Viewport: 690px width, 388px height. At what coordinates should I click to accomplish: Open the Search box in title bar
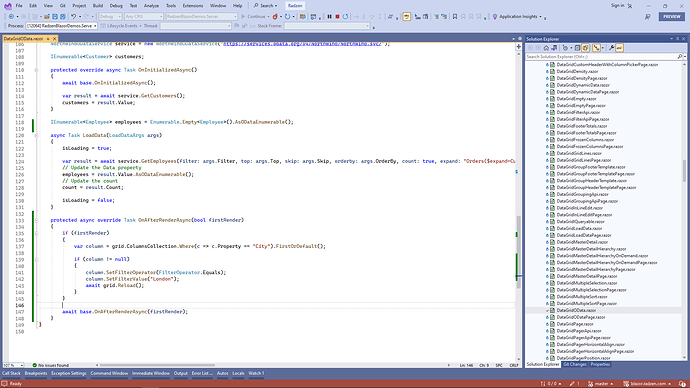tap(265, 6)
